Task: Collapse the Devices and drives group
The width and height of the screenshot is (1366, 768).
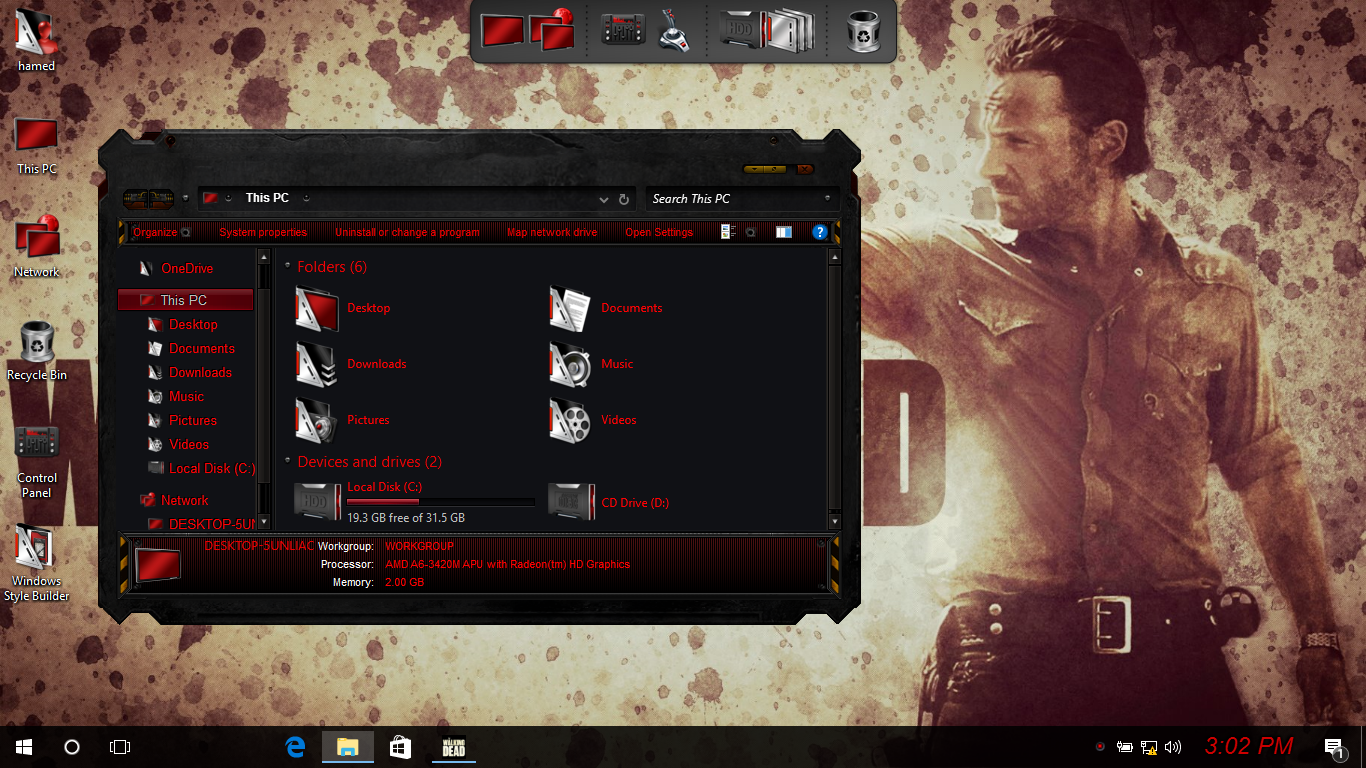Action: (x=288, y=462)
